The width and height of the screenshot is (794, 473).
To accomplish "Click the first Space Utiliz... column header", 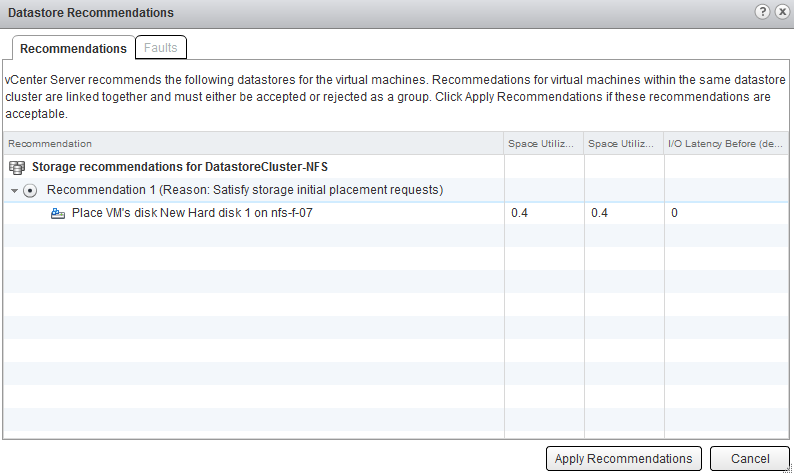I will pos(543,144).
